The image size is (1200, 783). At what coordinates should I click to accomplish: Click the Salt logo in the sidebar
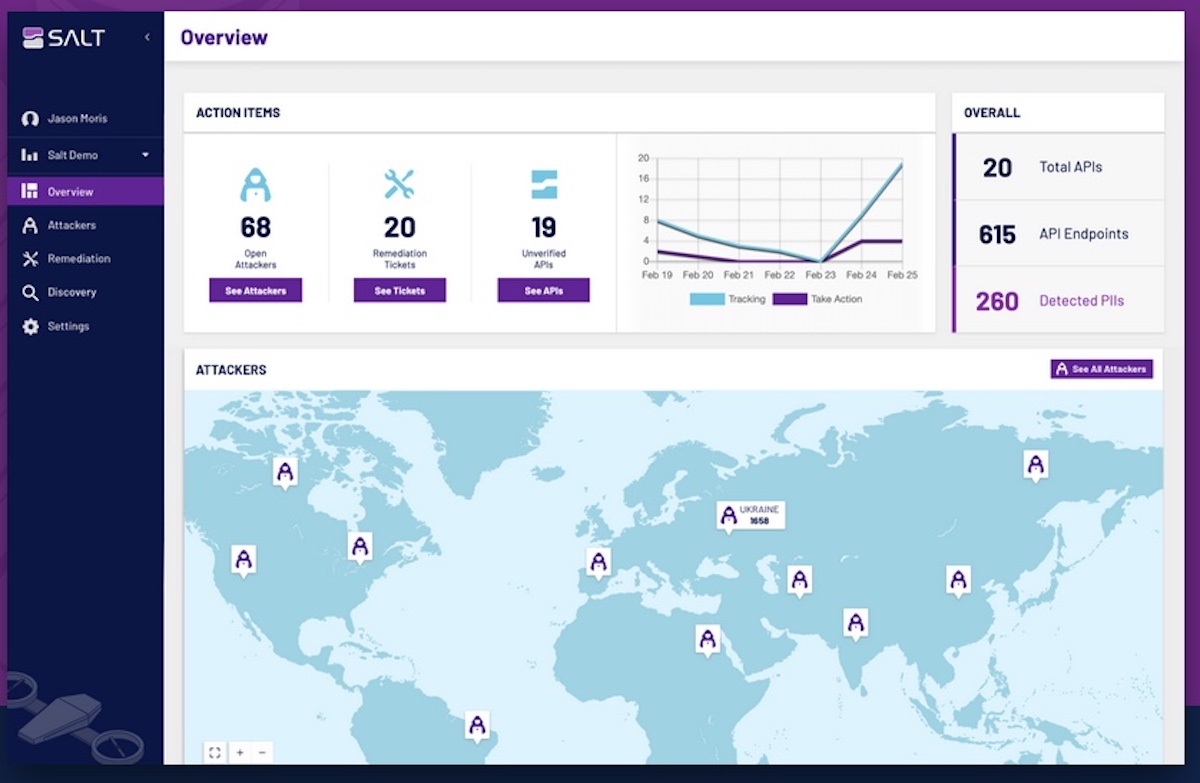pos(63,38)
